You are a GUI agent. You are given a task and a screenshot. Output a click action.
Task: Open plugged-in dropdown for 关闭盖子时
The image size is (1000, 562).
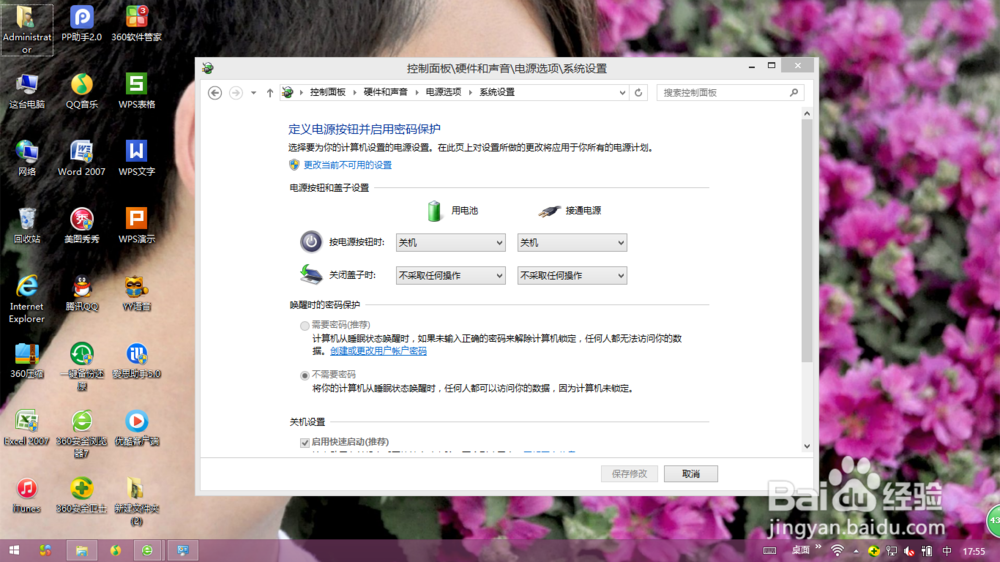(572, 276)
